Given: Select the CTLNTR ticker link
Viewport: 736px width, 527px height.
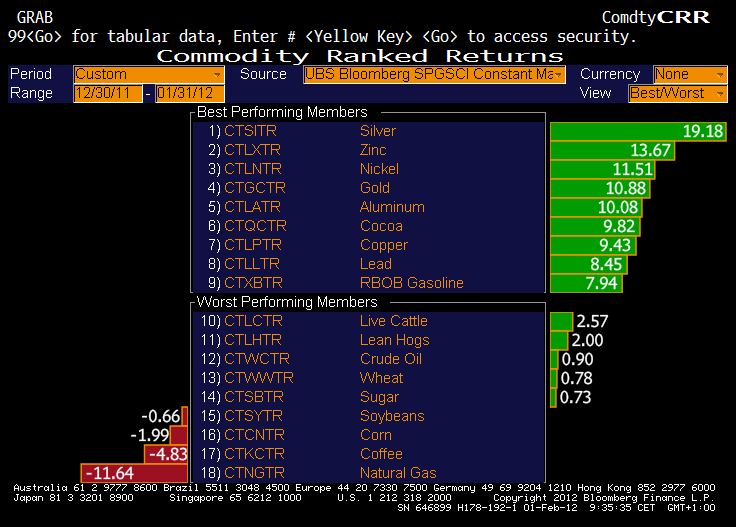Looking at the screenshot, I should click(x=253, y=169).
